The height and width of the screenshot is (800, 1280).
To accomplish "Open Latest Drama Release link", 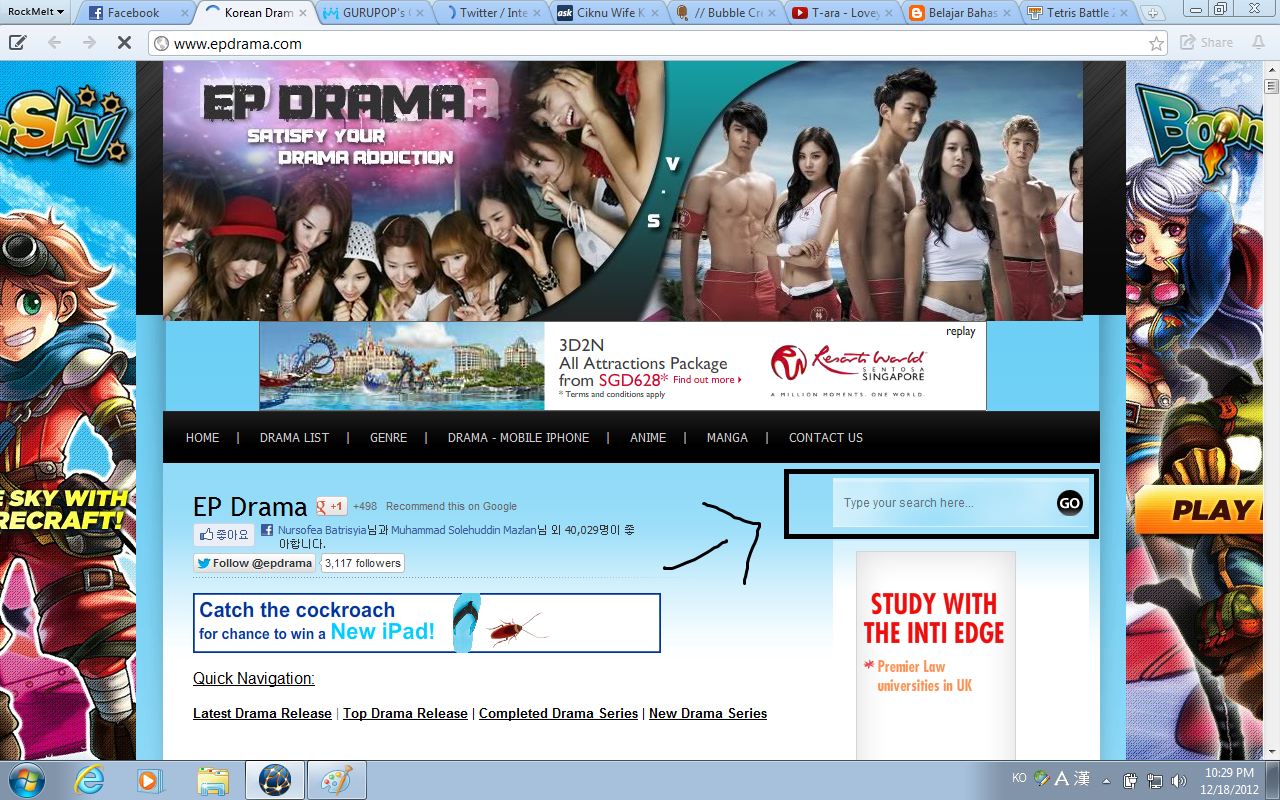I will [x=262, y=713].
